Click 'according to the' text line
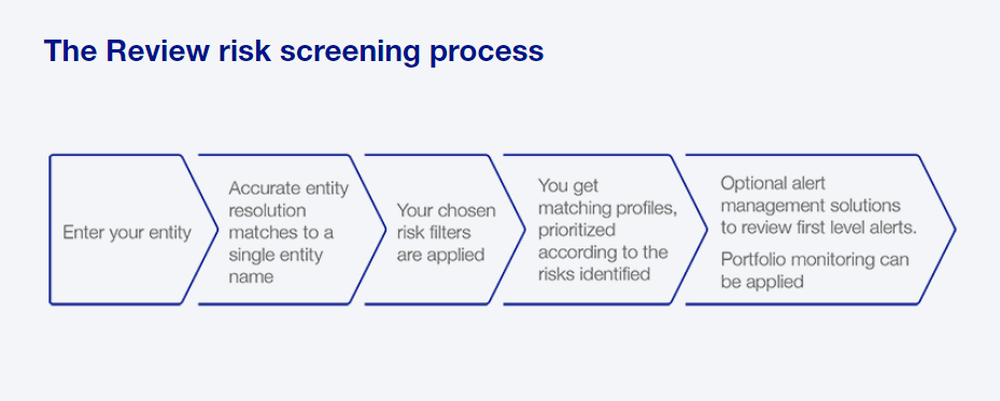The width and height of the screenshot is (1000, 401). pyautogui.click(x=603, y=252)
